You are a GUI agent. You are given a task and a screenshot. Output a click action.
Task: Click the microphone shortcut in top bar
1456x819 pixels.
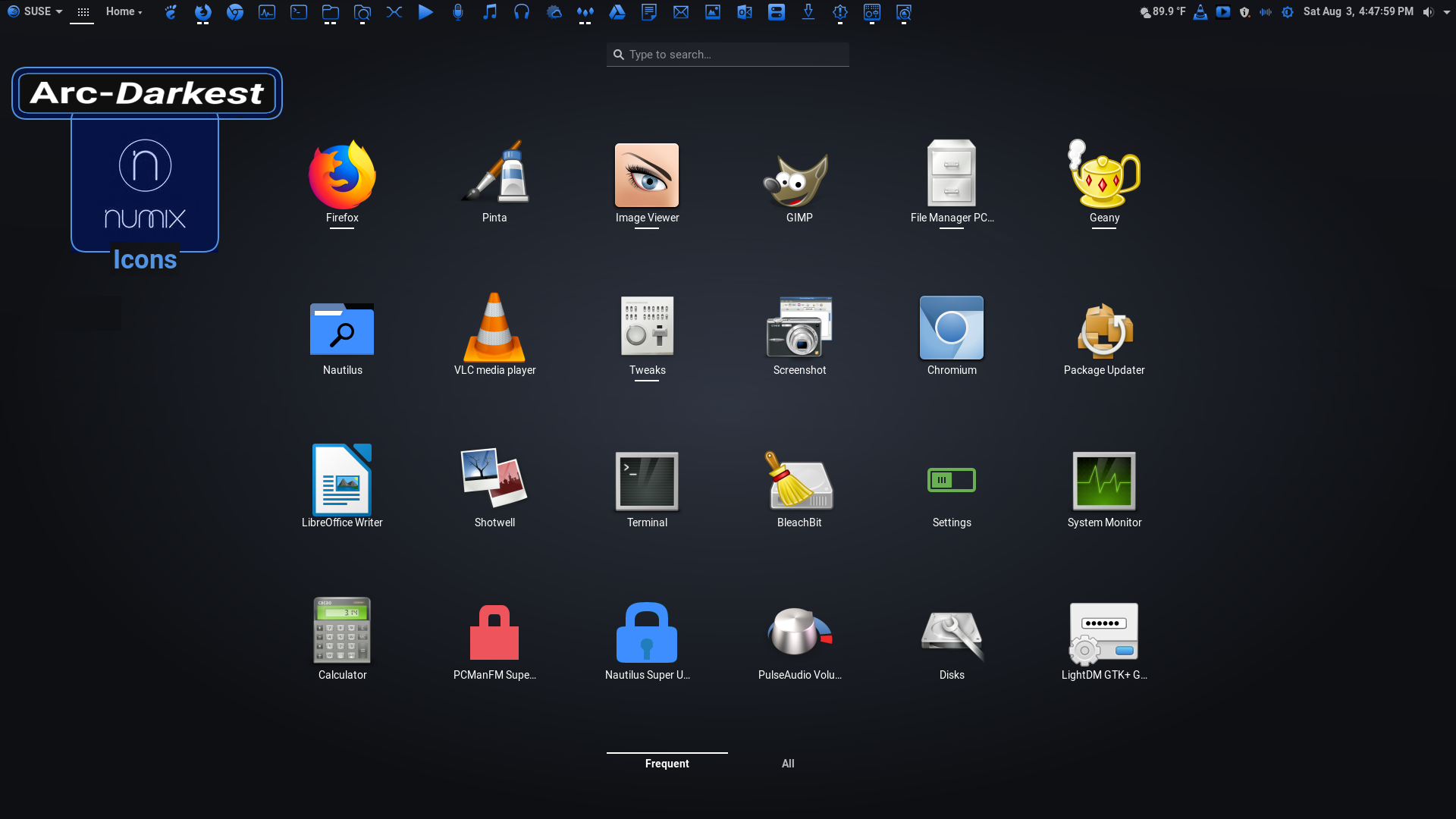(x=458, y=12)
